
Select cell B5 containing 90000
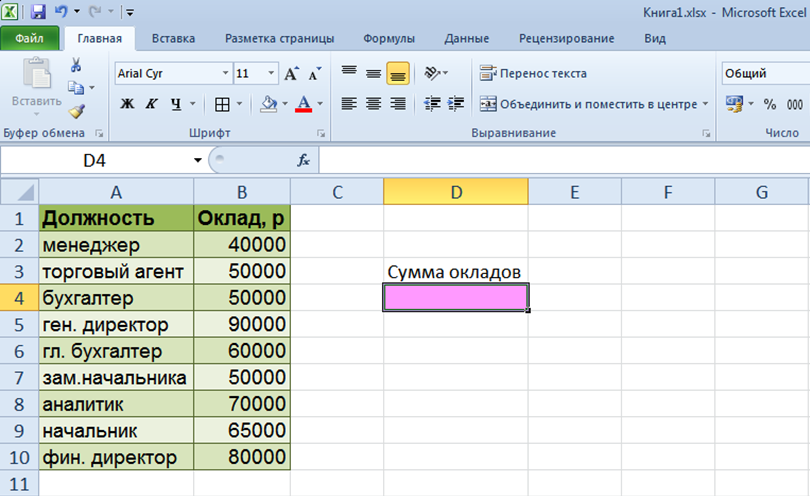(241, 325)
